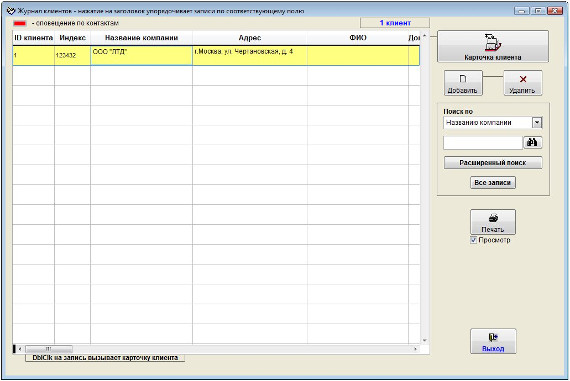Minimize the Журнал клиентов window

click(x=522, y=11)
